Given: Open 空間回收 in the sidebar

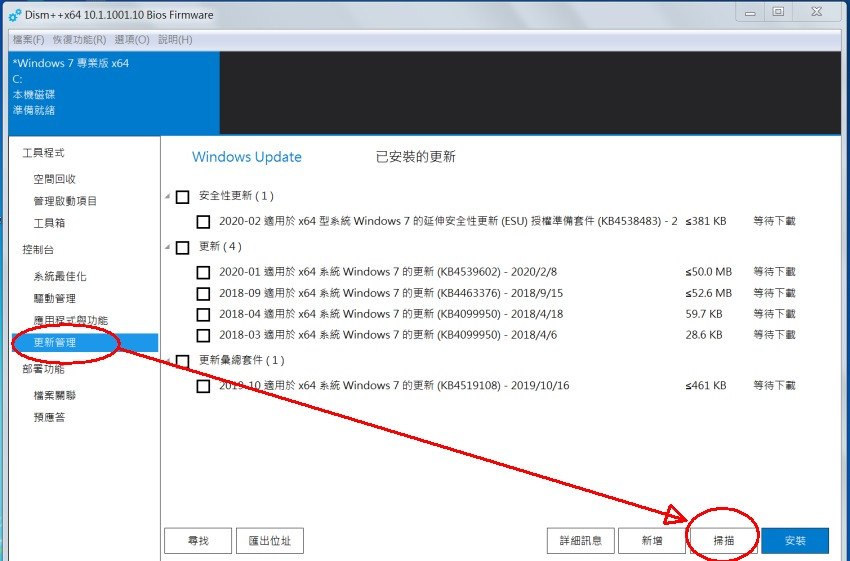Looking at the screenshot, I should click(x=54, y=179).
